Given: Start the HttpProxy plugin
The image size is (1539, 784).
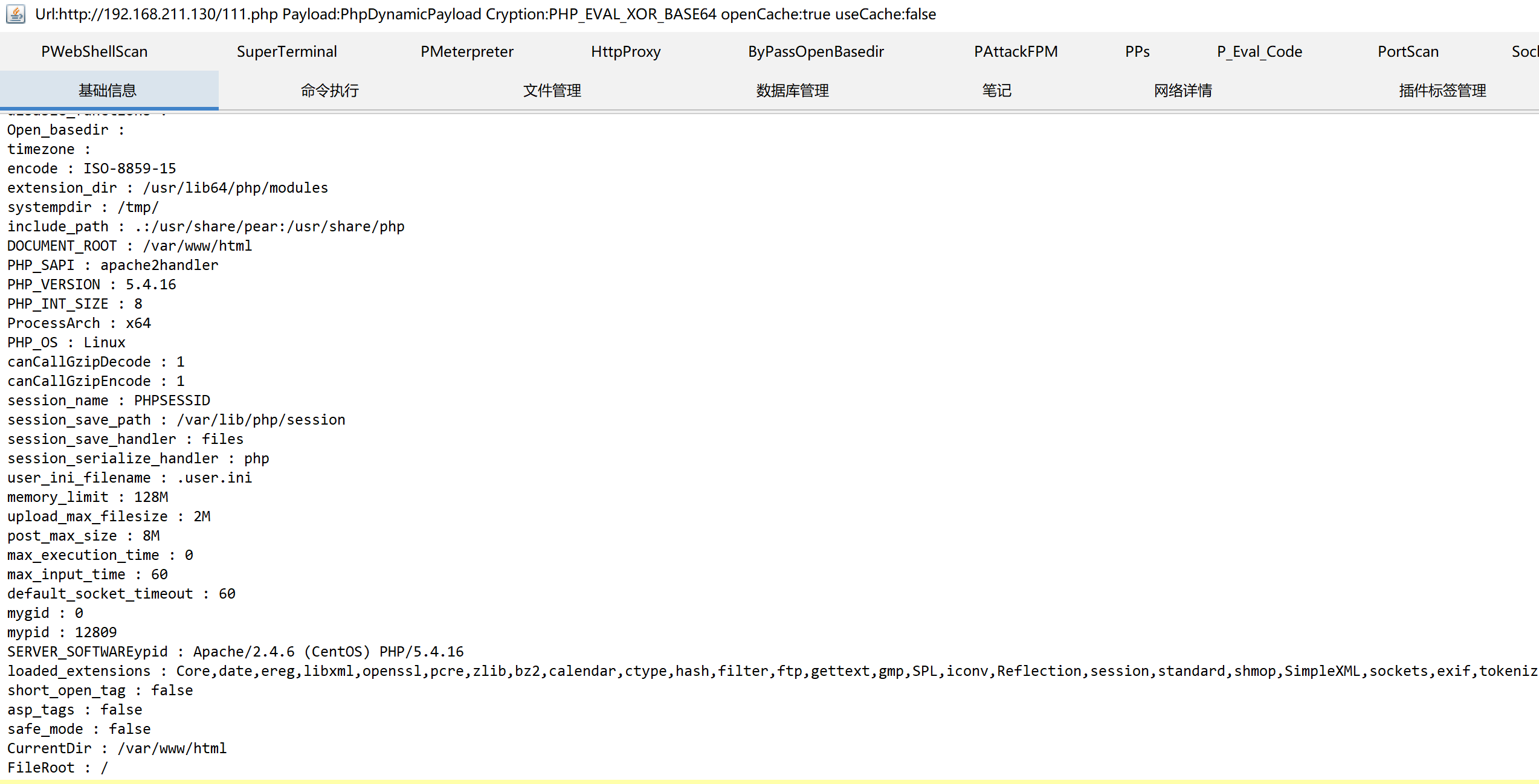Looking at the screenshot, I should (x=626, y=51).
